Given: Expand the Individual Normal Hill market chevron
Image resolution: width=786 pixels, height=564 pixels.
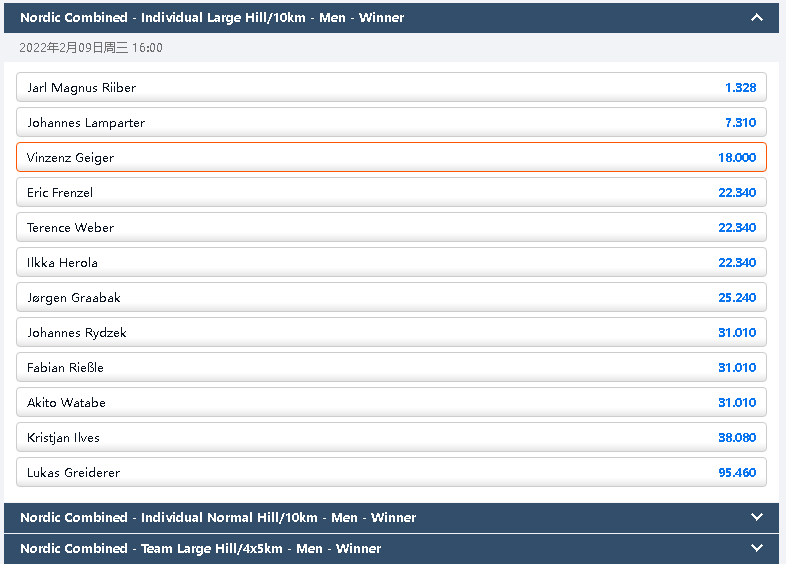Looking at the screenshot, I should pyautogui.click(x=756, y=517).
